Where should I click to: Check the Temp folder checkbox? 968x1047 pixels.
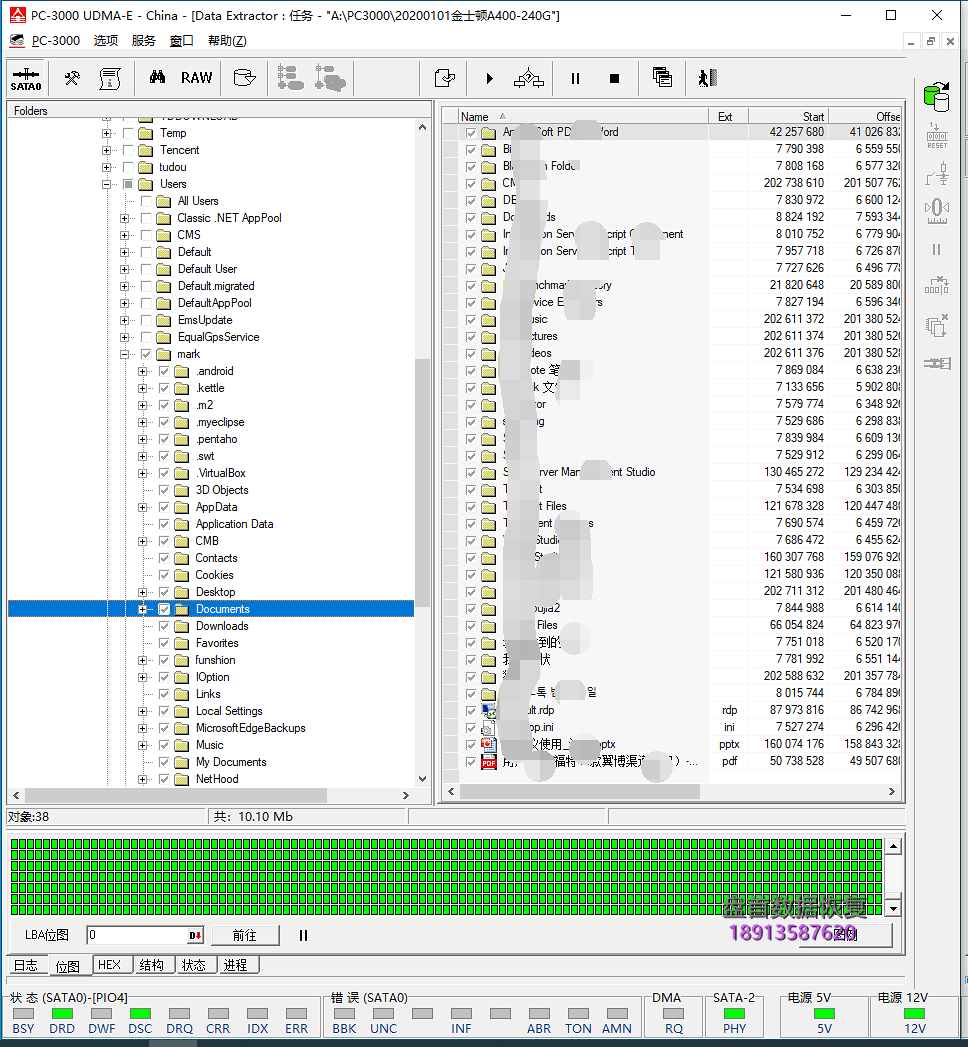(128, 133)
